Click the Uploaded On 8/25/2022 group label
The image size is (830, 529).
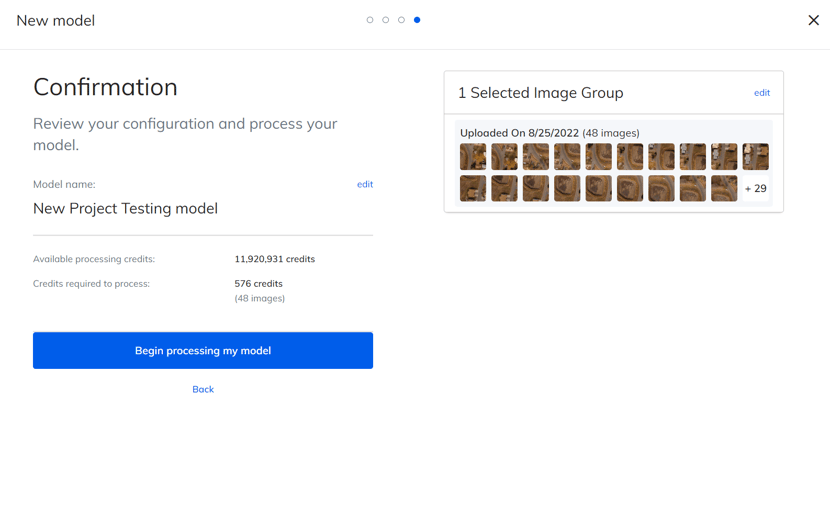pyautogui.click(x=549, y=133)
